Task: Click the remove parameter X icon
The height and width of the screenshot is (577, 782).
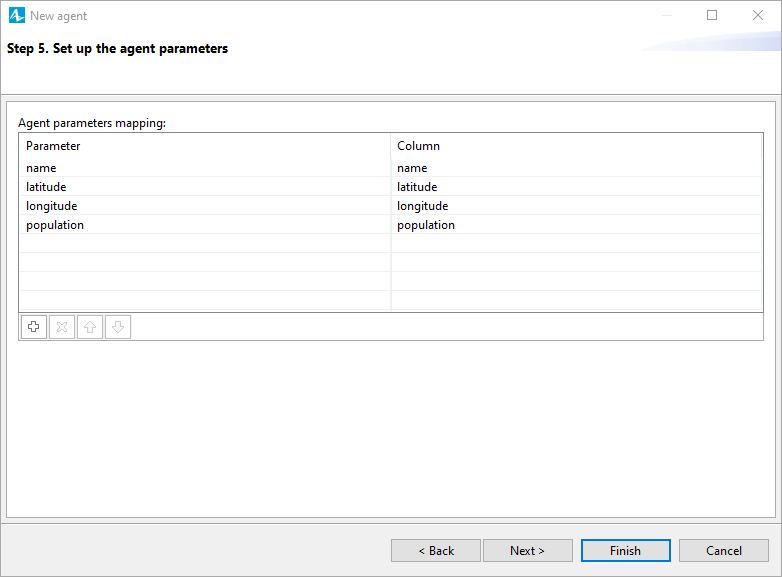Action: point(62,327)
